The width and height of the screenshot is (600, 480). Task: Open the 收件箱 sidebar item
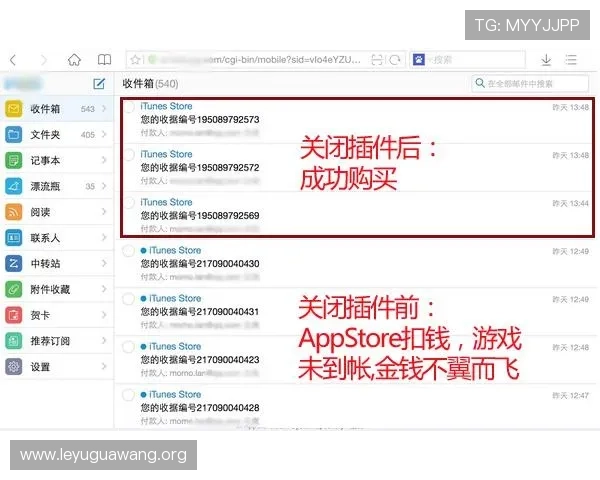(x=57, y=109)
